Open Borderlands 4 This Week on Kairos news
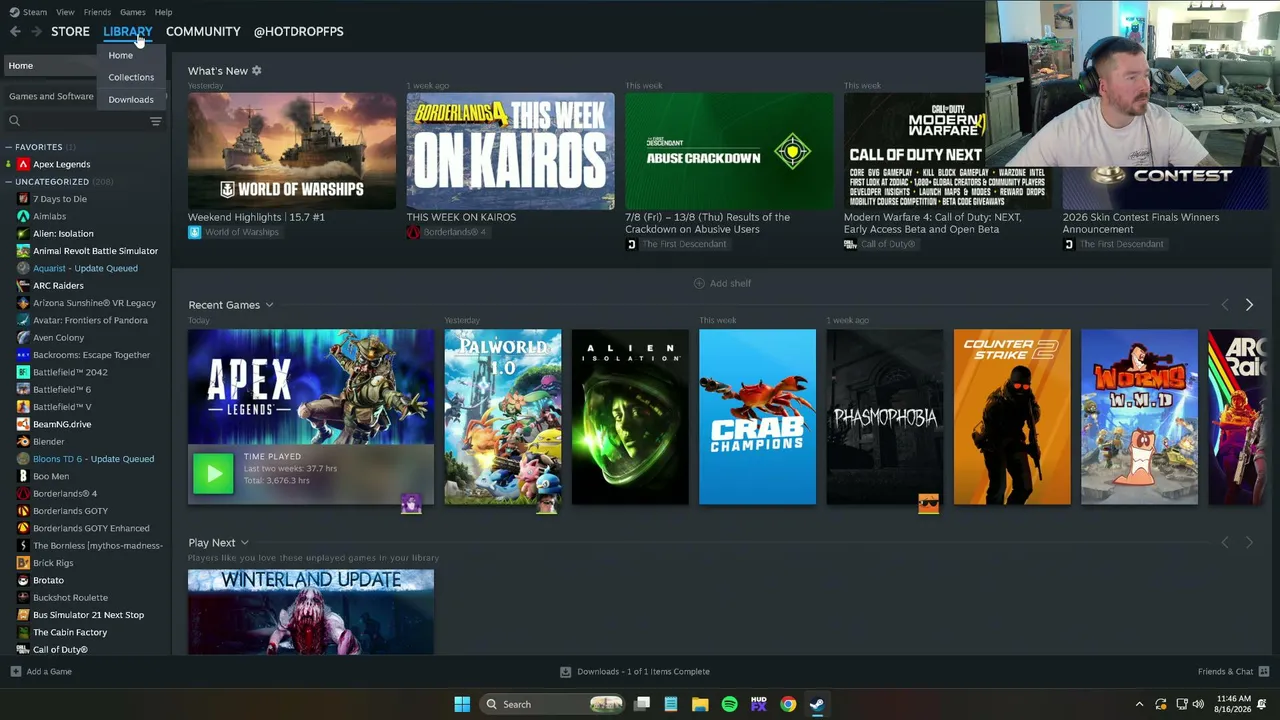 [510, 151]
